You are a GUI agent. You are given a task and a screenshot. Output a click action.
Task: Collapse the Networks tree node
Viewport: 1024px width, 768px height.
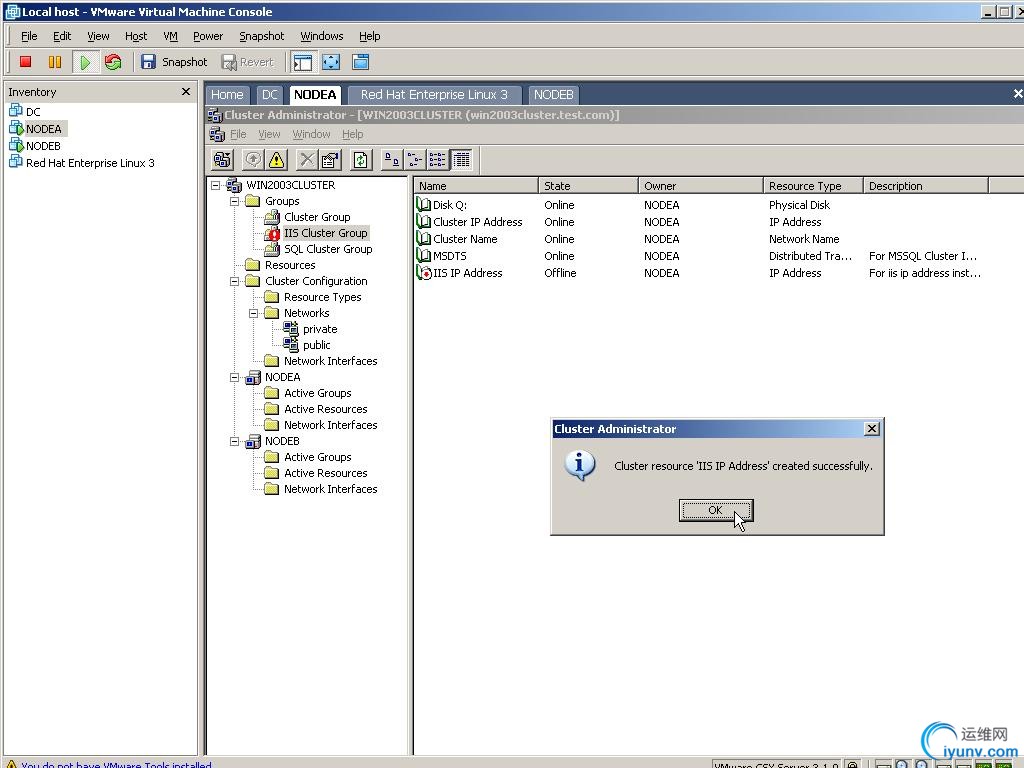[253, 313]
